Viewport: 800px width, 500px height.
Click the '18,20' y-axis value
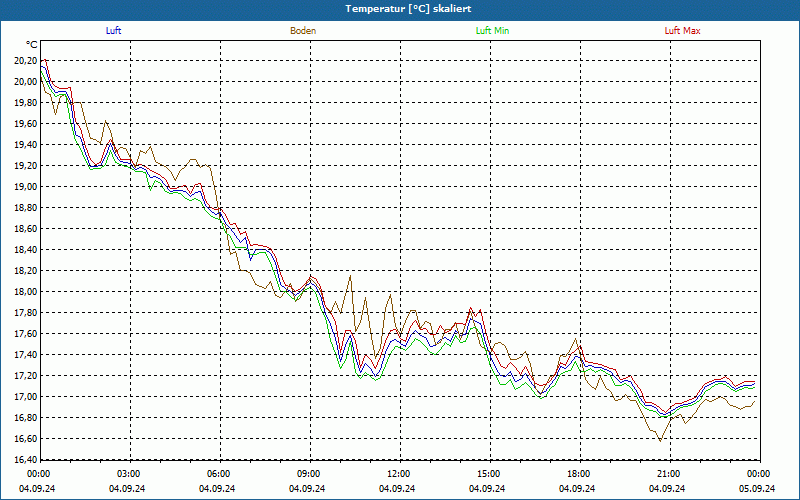point(26,271)
